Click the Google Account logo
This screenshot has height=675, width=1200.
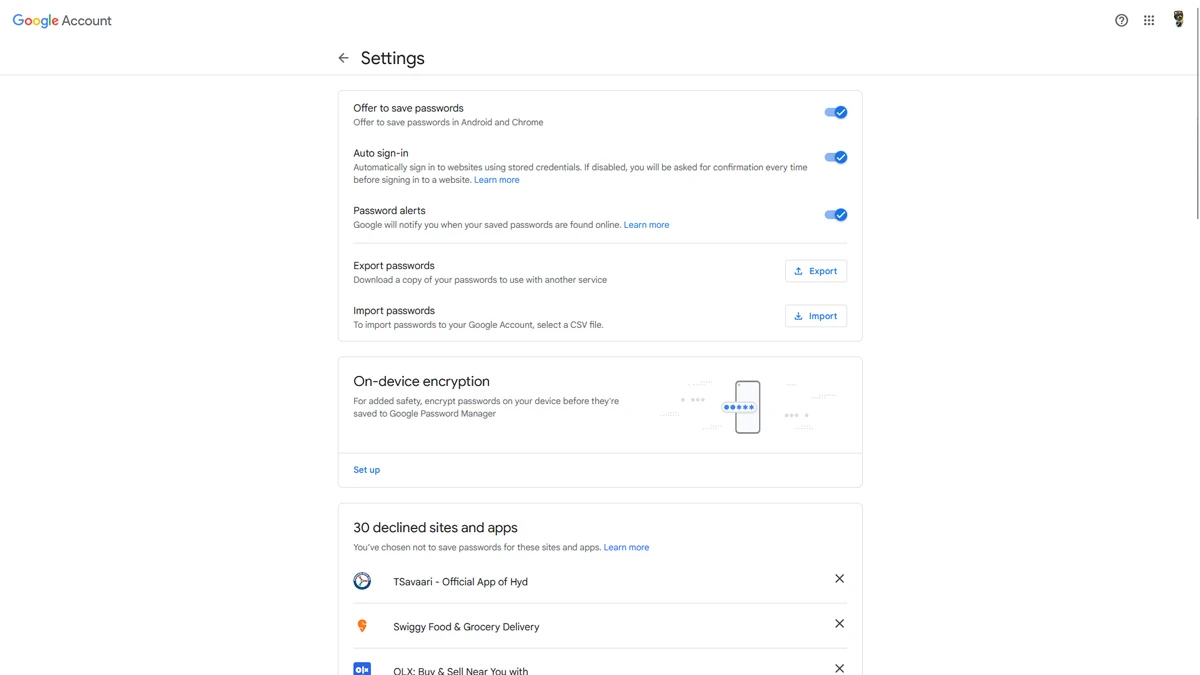pyautogui.click(x=62, y=20)
